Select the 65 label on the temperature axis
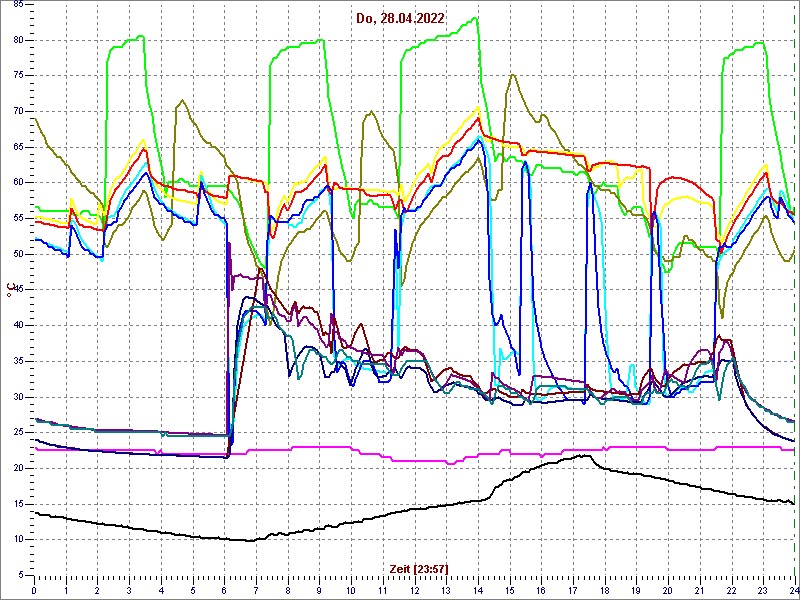This screenshot has width=800, height=600. click(16, 147)
